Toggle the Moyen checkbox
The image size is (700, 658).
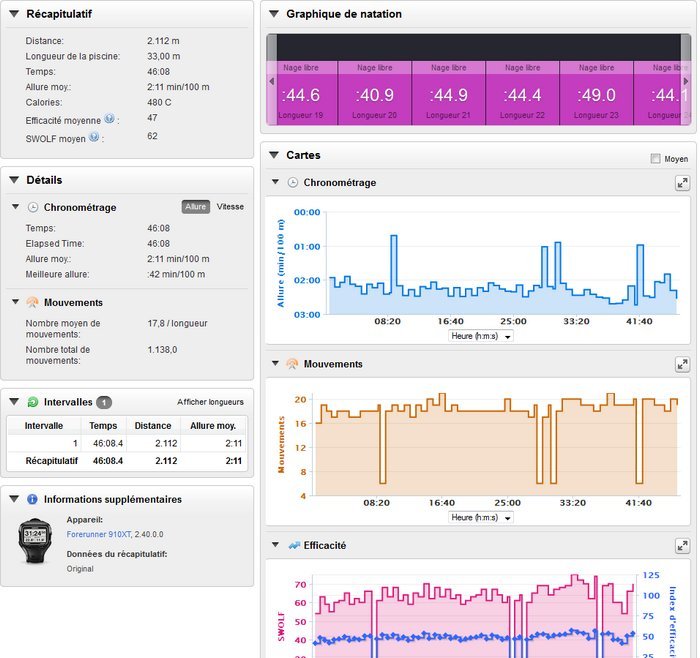[x=655, y=158]
